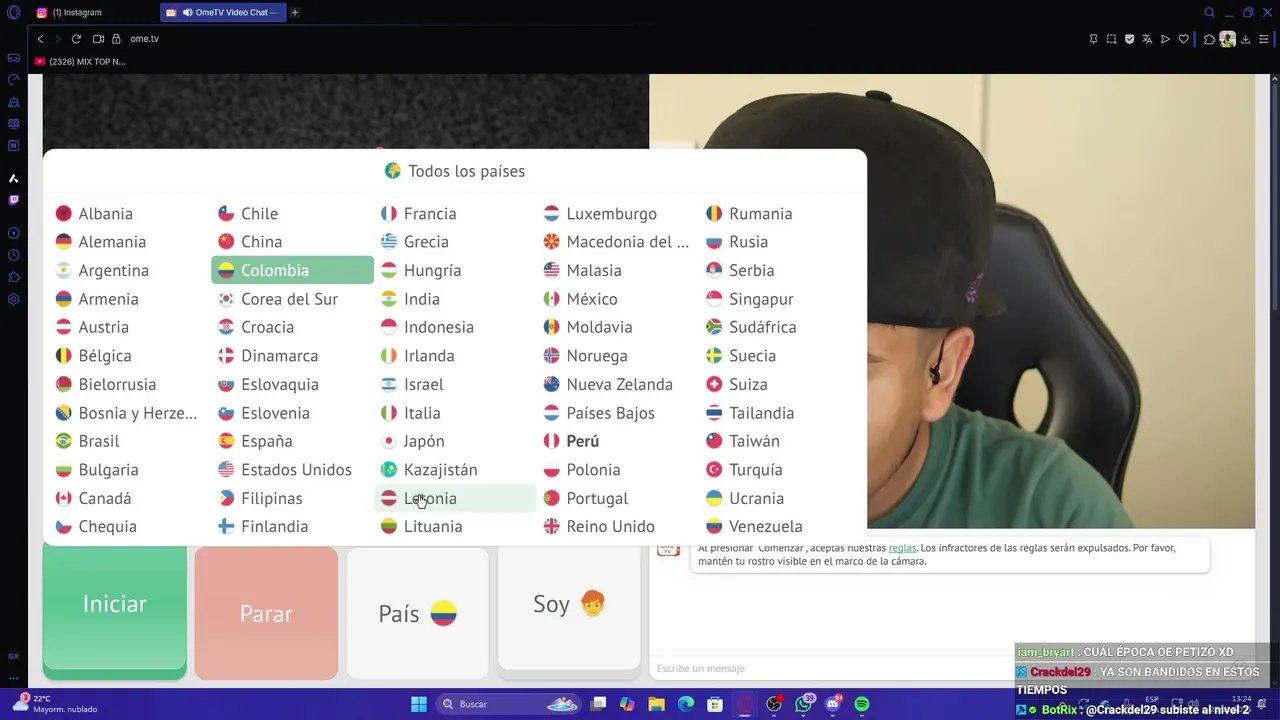The height and width of the screenshot is (720, 1280).
Task: Pick España from the country list
Action: [x=292, y=441]
